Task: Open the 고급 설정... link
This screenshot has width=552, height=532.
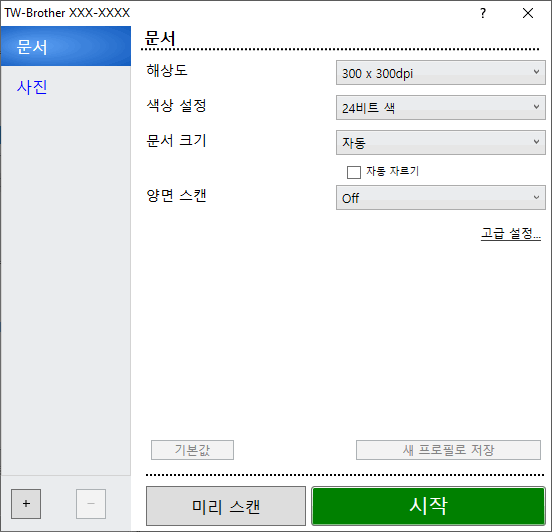Action: 511,233
